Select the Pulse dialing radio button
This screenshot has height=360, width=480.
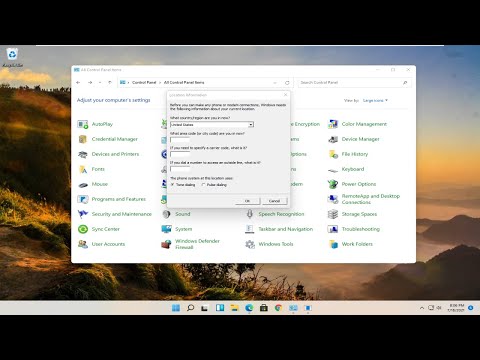pyautogui.click(x=203, y=184)
